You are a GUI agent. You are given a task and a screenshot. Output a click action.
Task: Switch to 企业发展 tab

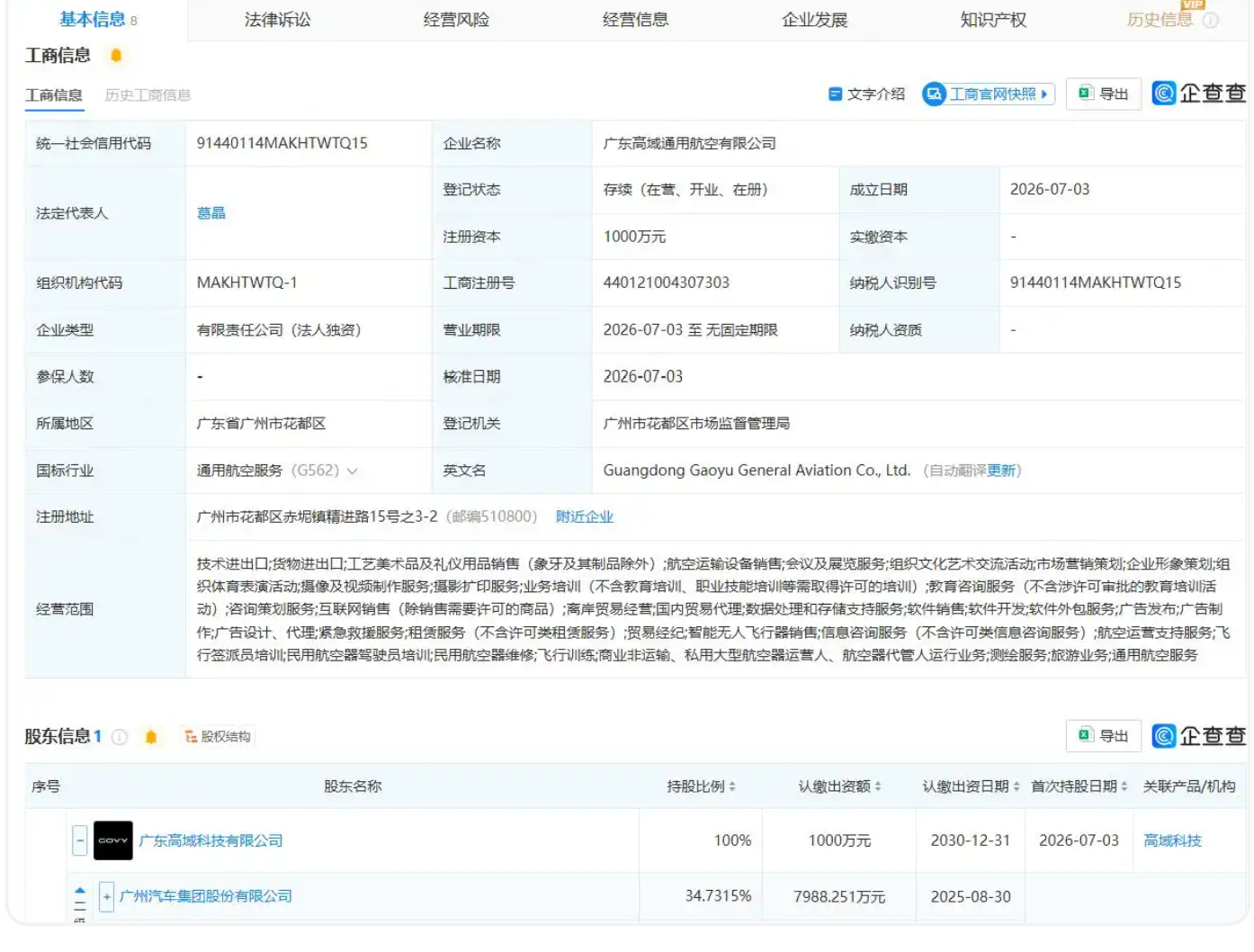pyautogui.click(x=815, y=20)
